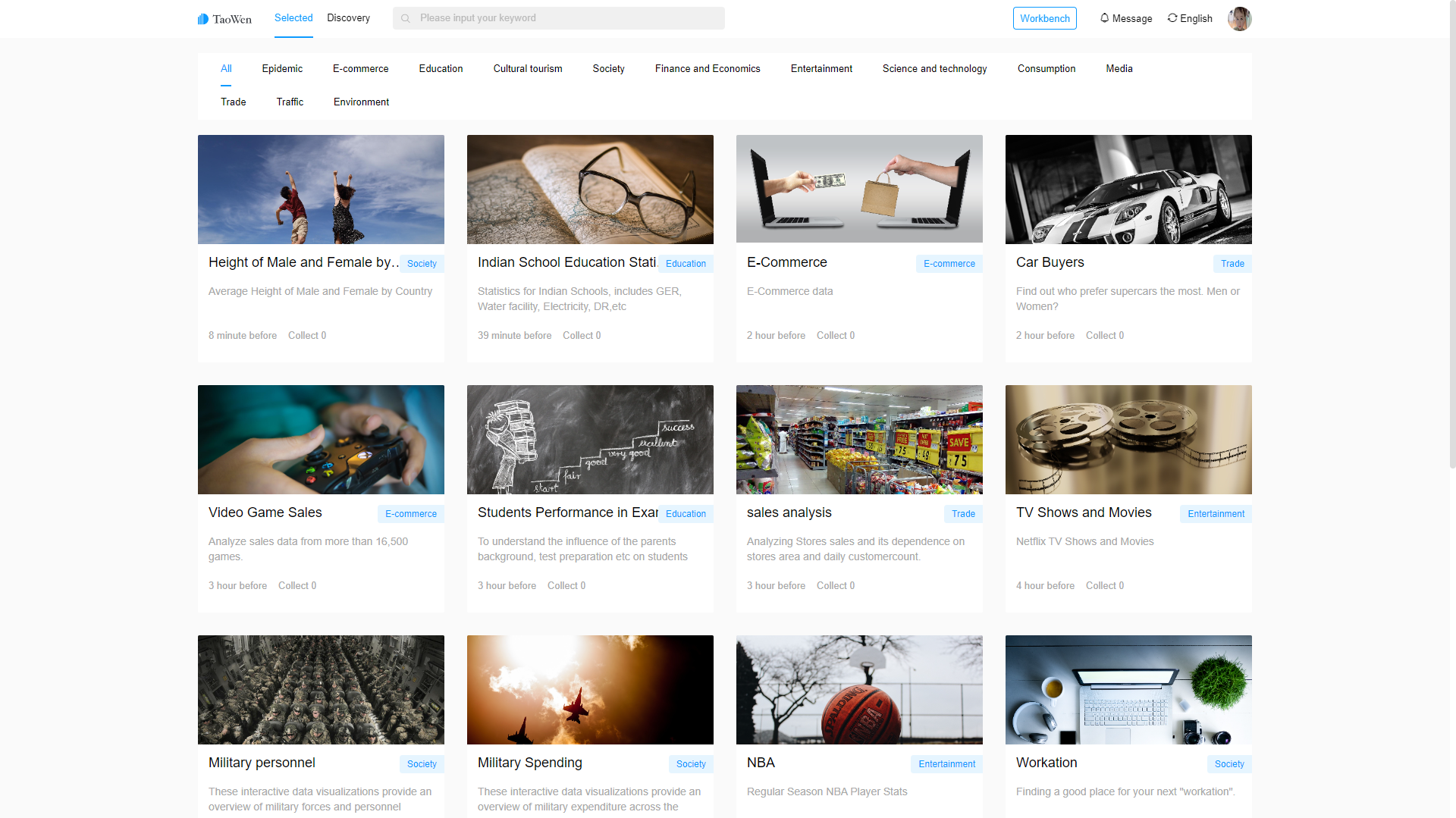The height and width of the screenshot is (818, 1456).
Task: Click Society tag on Height card
Action: coord(422,264)
